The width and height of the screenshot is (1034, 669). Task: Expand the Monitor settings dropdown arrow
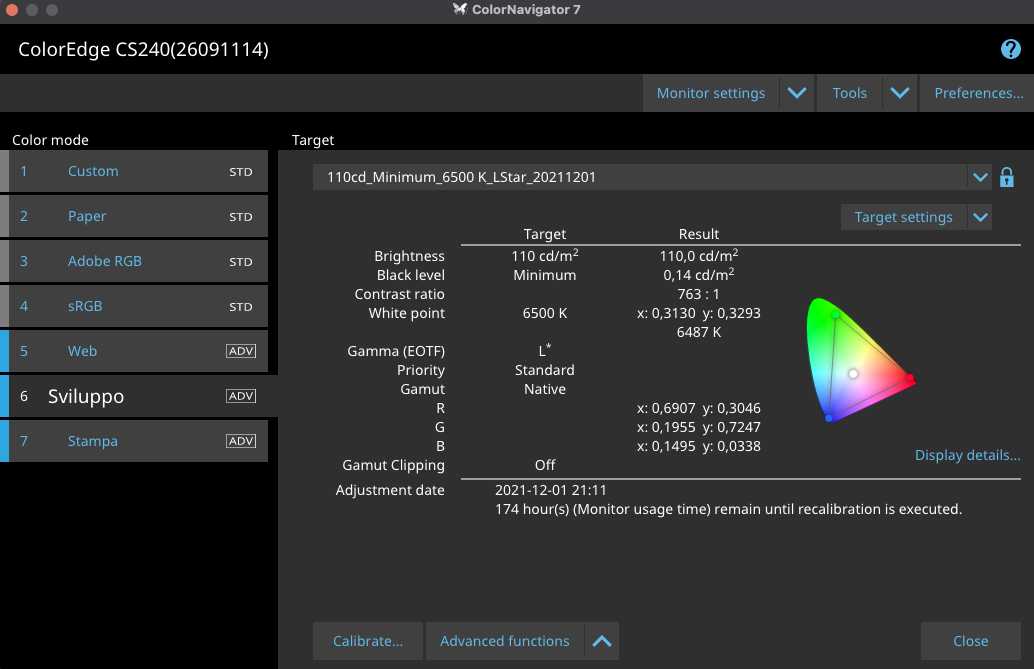(x=797, y=93)
